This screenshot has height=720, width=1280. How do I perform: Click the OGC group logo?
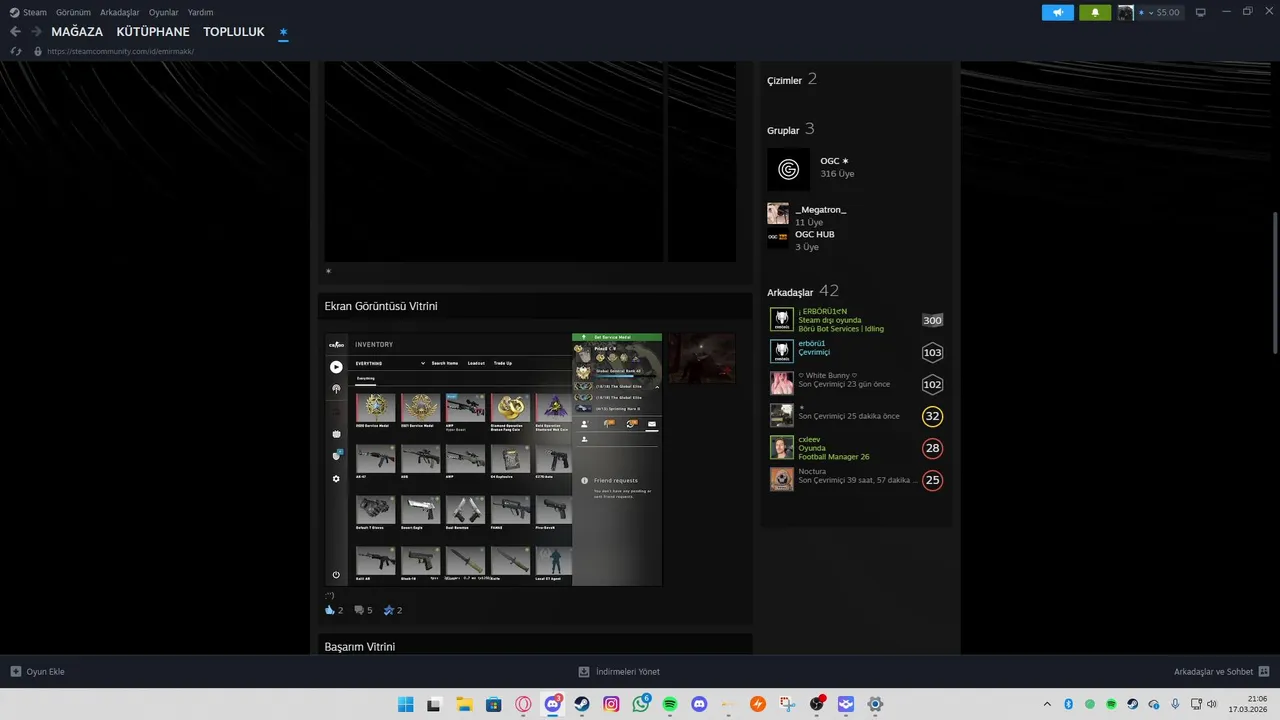(x=788, y=169)
